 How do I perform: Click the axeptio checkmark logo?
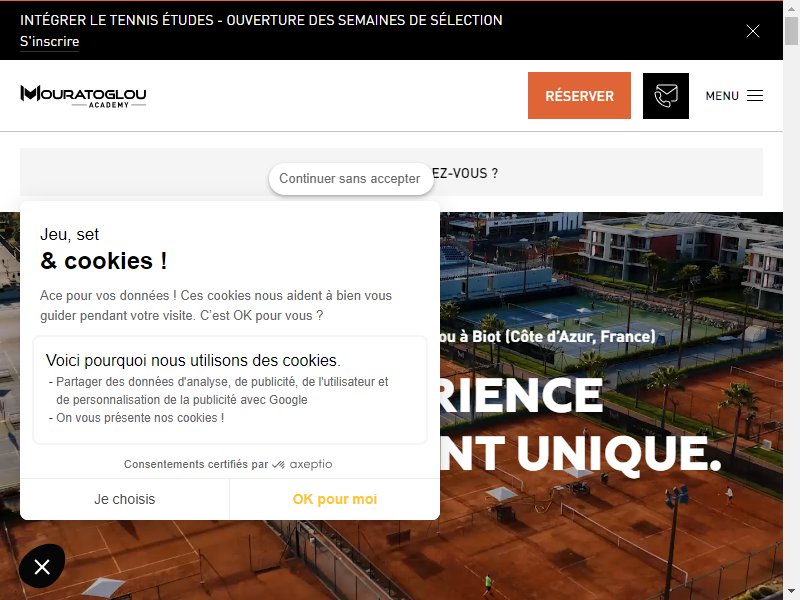point(278,464)
